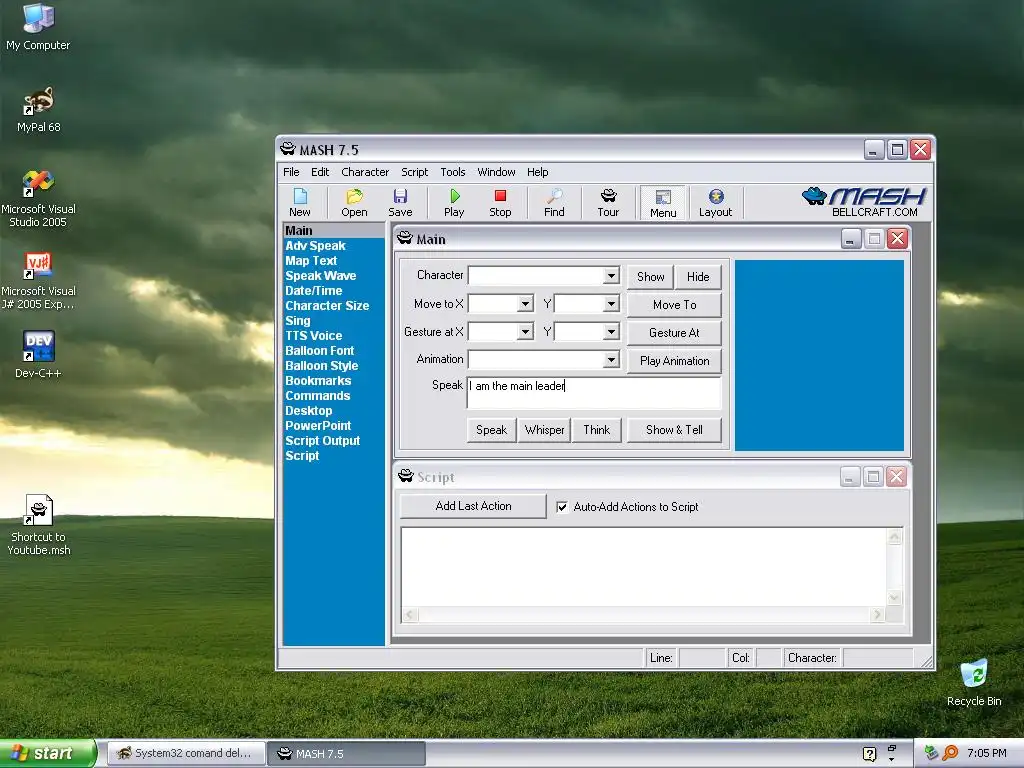Screen dimensions: 1024x768
Task: Open the Gesture at X dropdown
Action: 525,332
